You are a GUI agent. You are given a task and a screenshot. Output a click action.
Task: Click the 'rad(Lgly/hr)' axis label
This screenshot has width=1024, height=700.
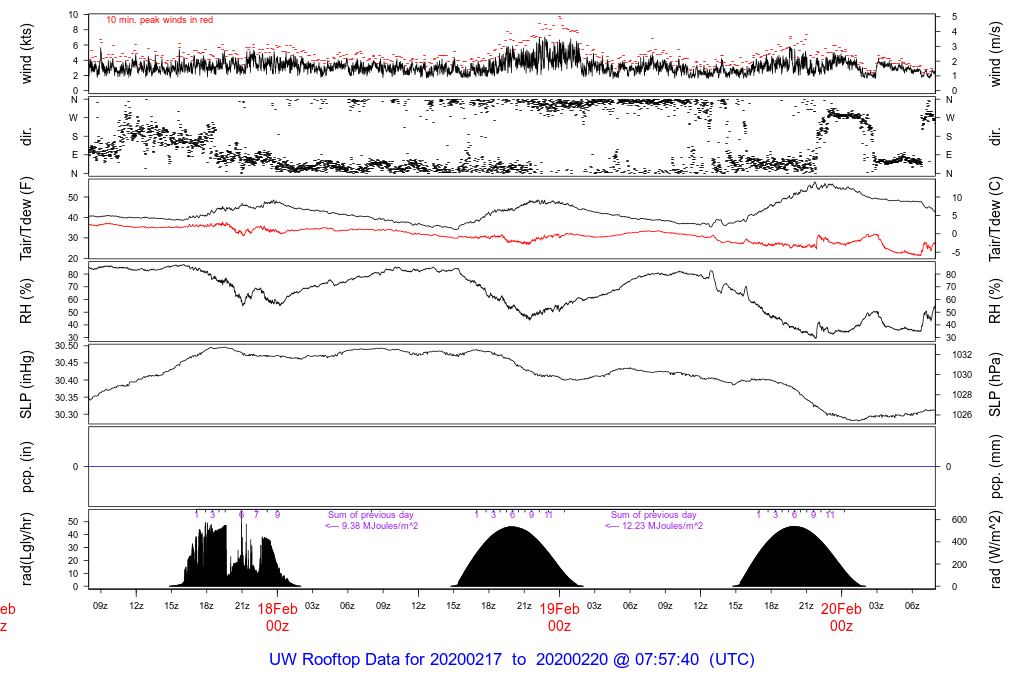(x=26, y=549)
